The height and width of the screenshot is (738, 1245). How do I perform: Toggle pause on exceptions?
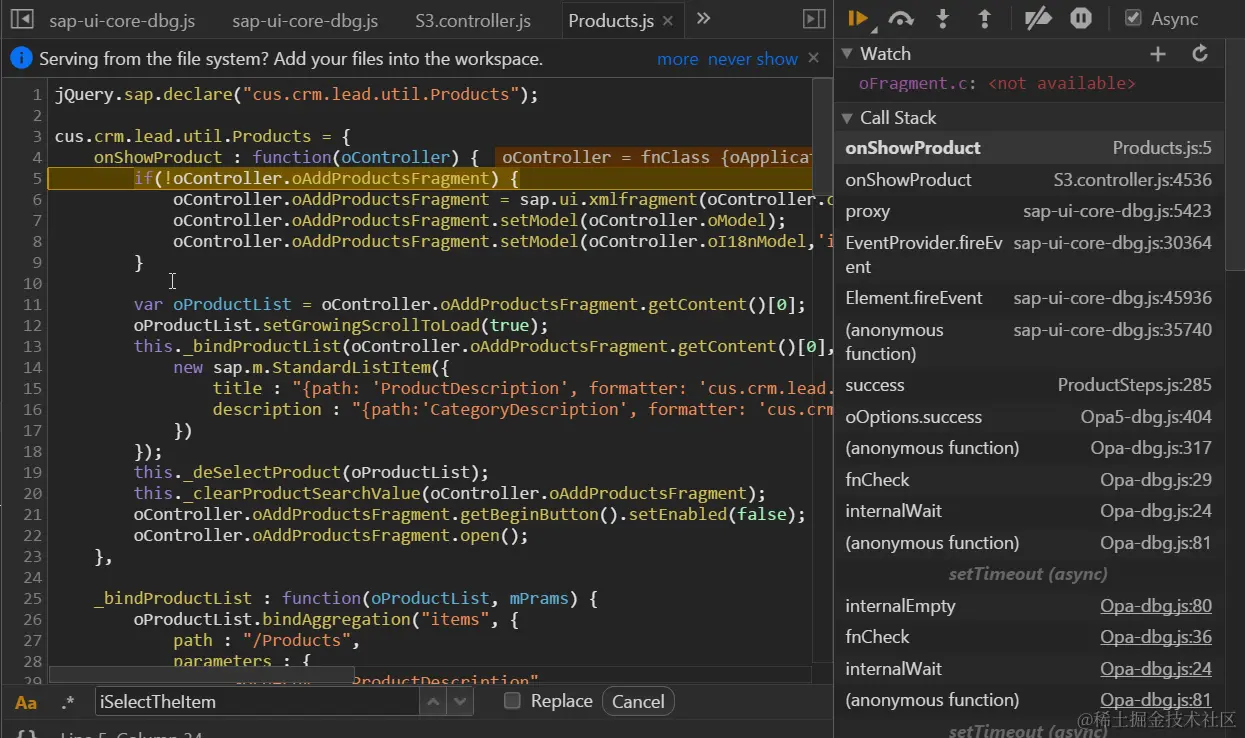(x=1081, y=18)
